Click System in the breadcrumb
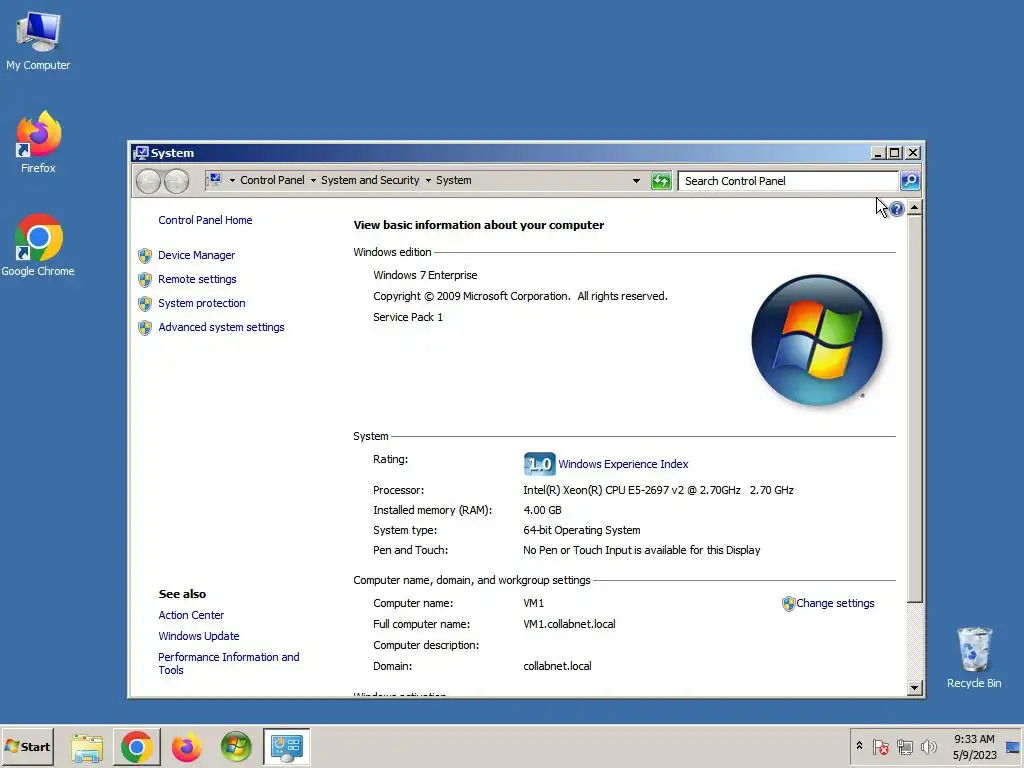Image resolution: width=1024 pixels, height=768 pixels. click(454, 180)
